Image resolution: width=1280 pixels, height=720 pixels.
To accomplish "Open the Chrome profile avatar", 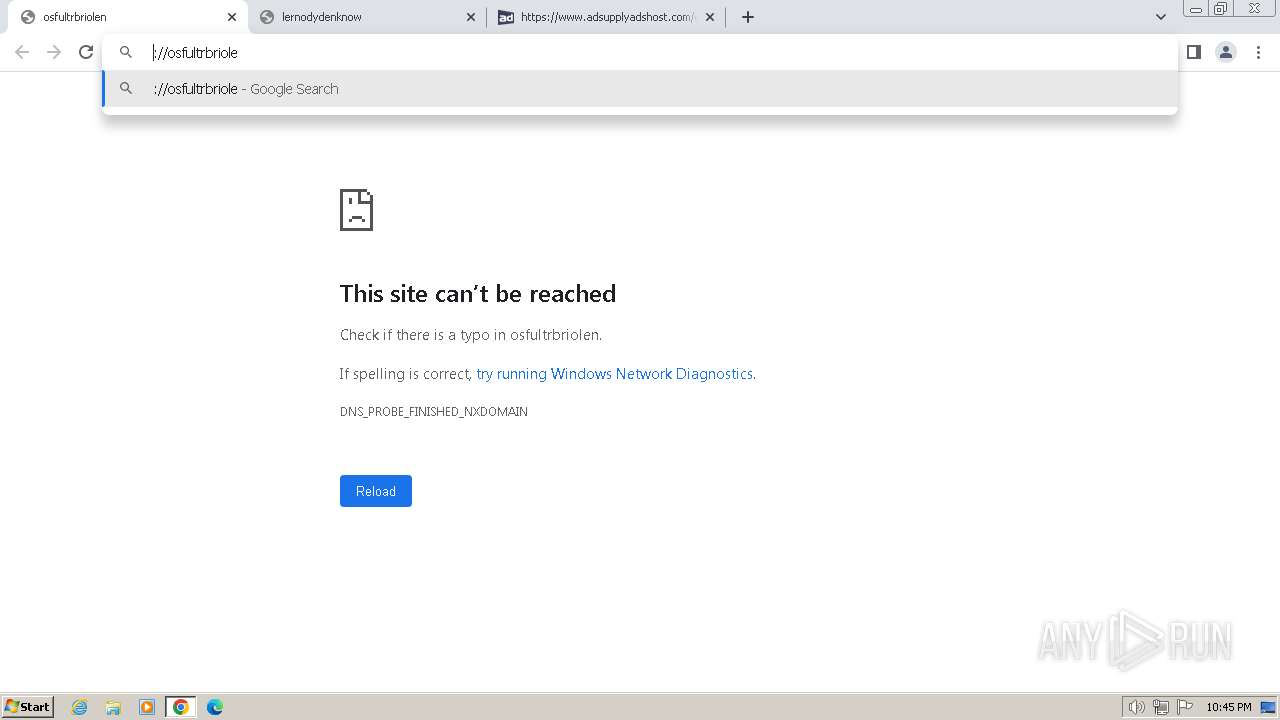I will (1226, 52).
